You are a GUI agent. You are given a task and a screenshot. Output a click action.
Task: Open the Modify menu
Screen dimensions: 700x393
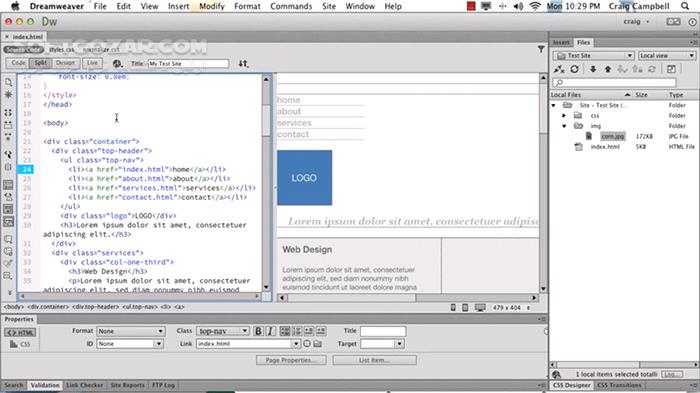click(212, 6)
